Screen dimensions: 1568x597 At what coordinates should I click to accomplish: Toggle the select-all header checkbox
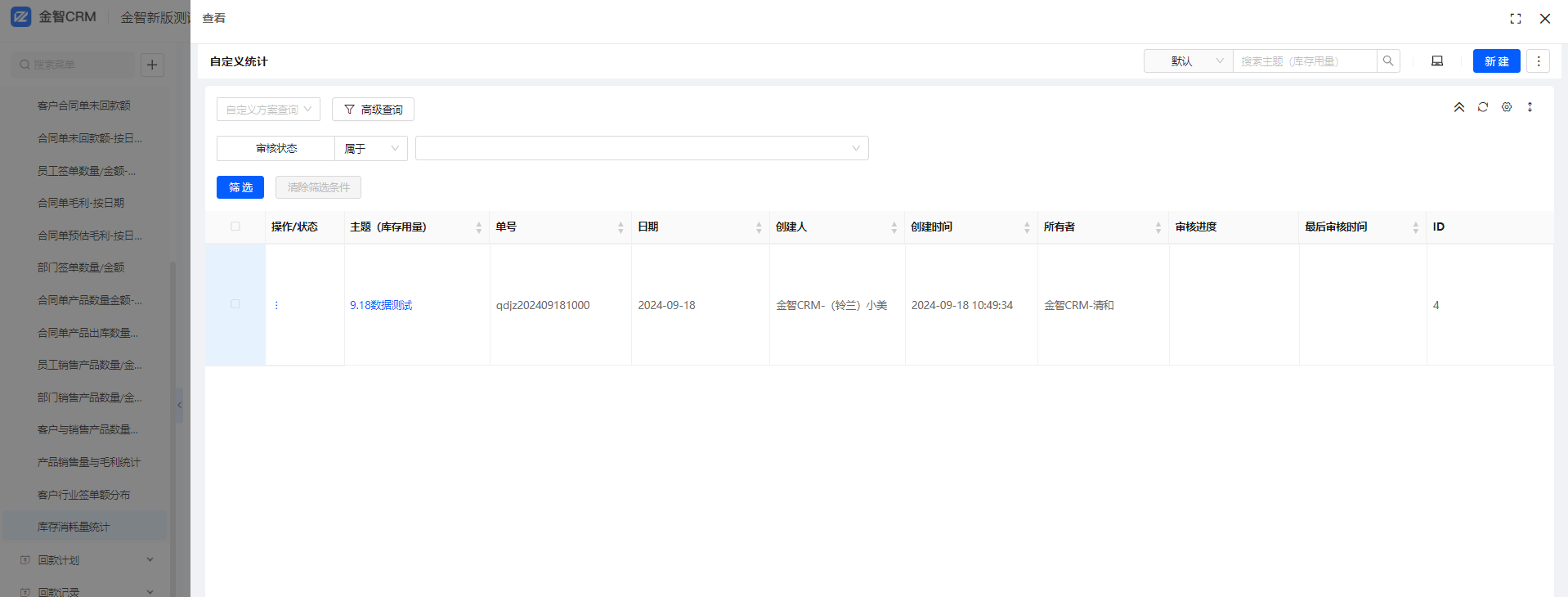coord(235,227)
